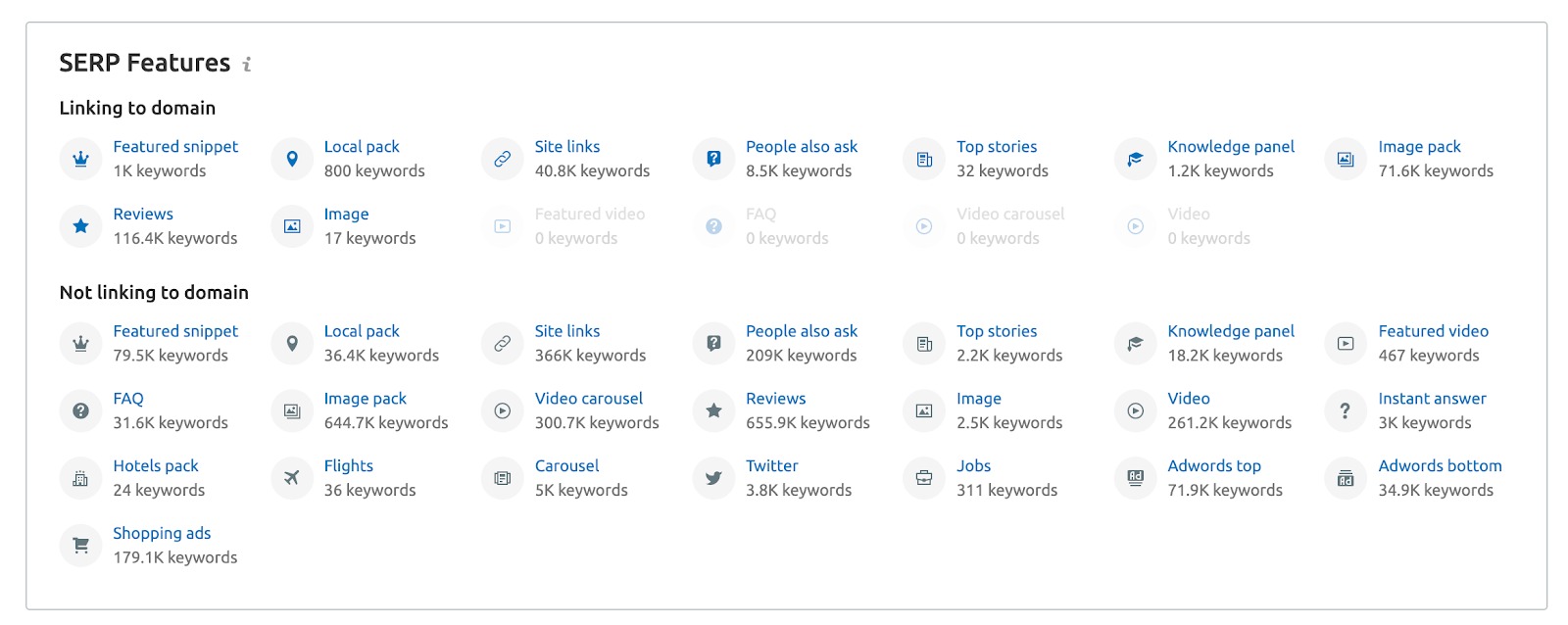Click the Adwords top ad icon
1568x625 pixels.
click(1134, 478)
